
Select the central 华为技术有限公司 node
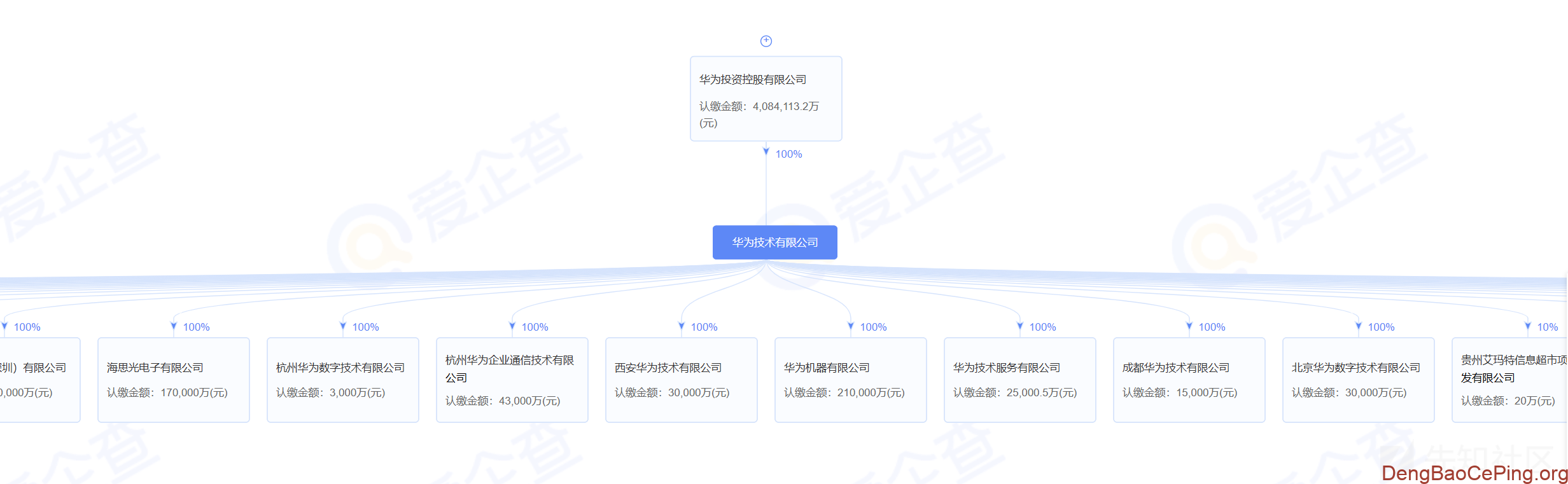(775, 242)
